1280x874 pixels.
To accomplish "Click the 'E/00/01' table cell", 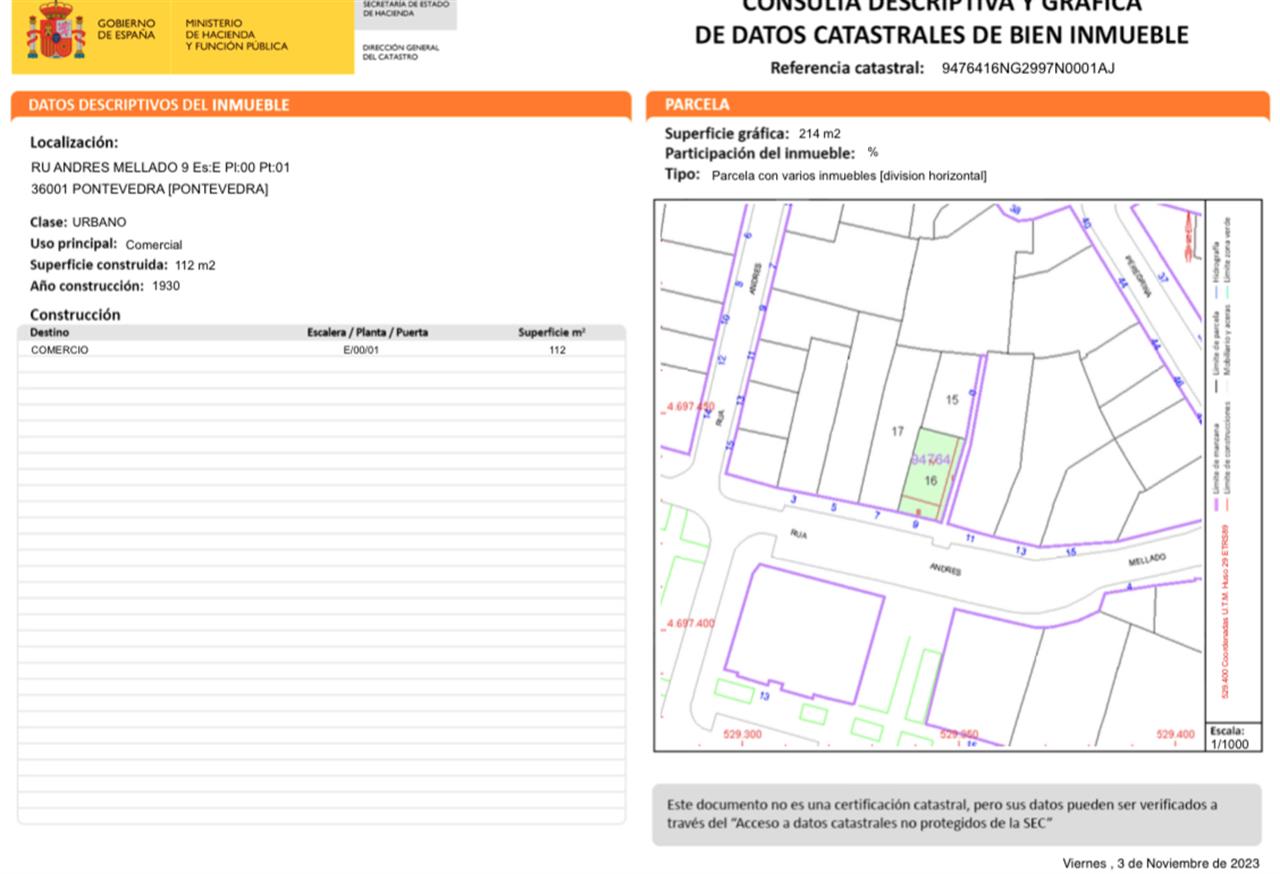I will [362, 350].
